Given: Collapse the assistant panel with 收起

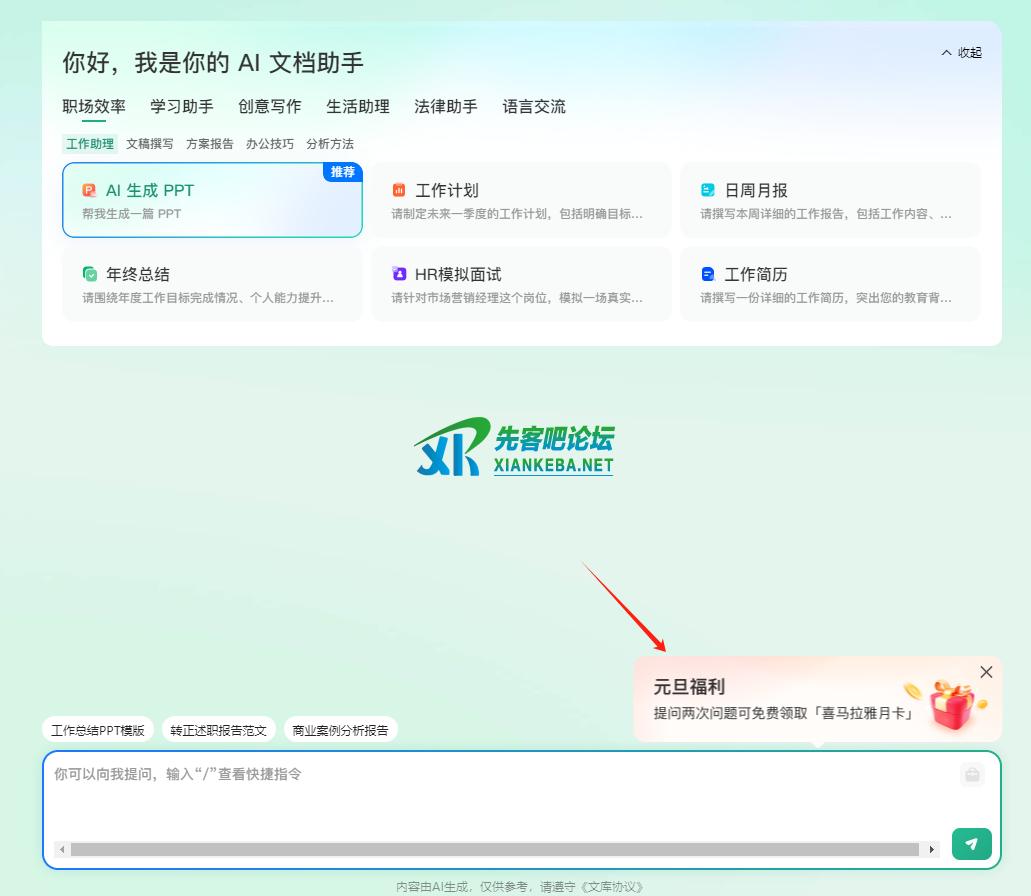Looking at the screenshot, I should (961, 53).
